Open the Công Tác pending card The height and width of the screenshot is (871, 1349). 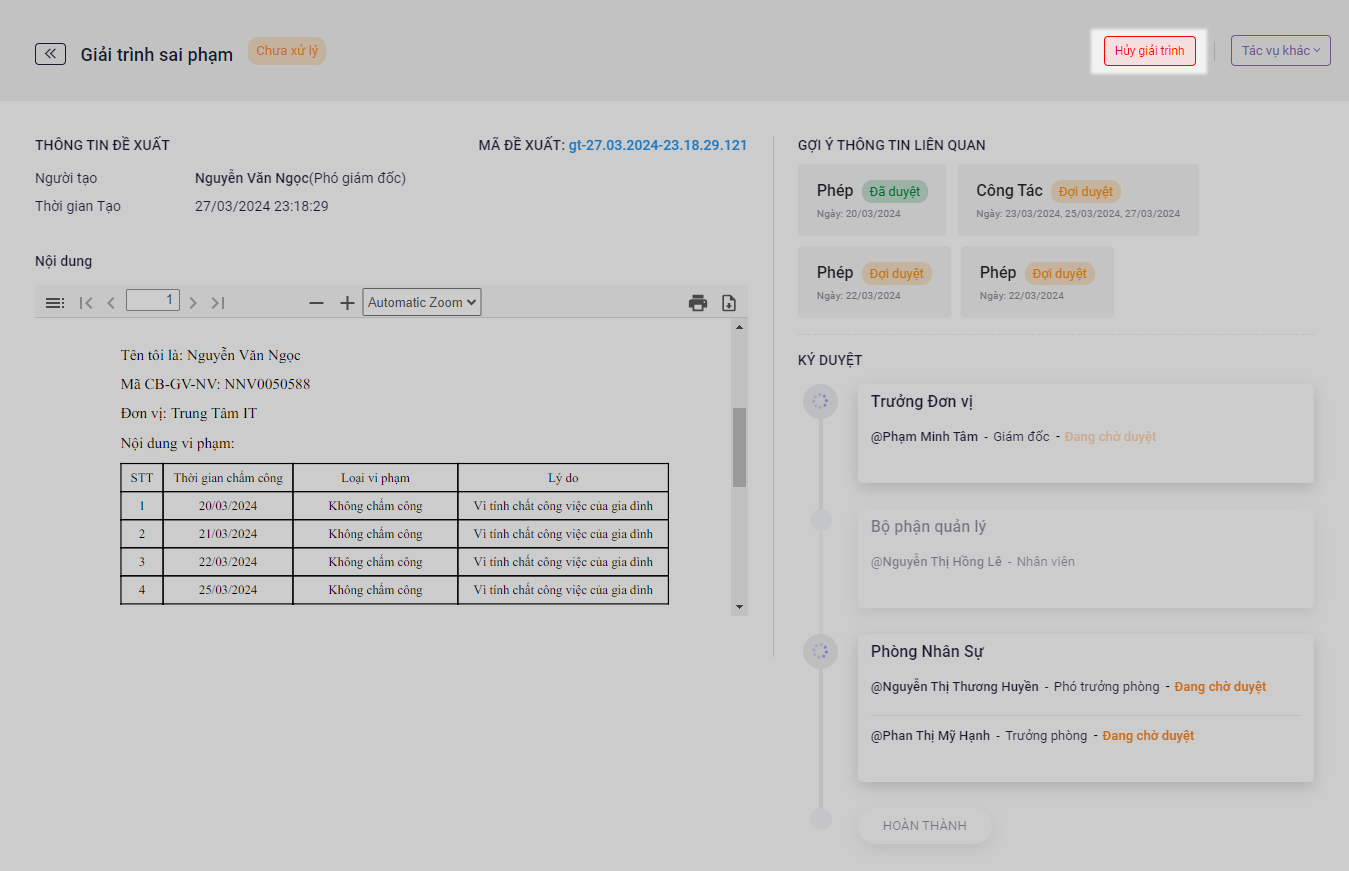point(1077,200)
